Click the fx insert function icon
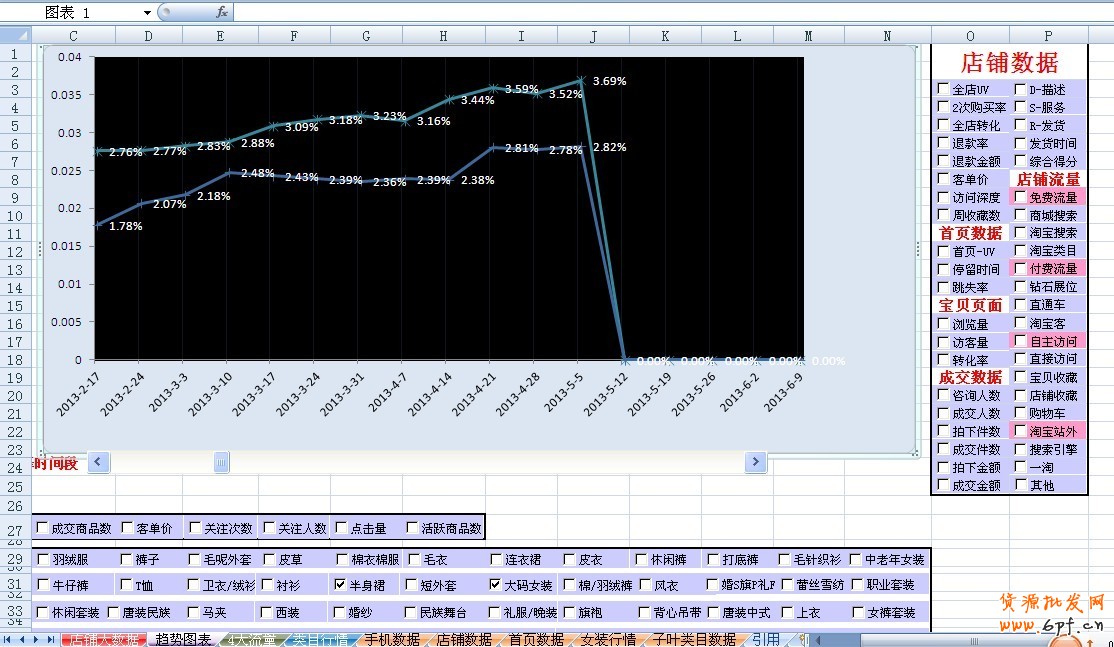This screenshot has height=647, width=1114. [x=222, y=12]
